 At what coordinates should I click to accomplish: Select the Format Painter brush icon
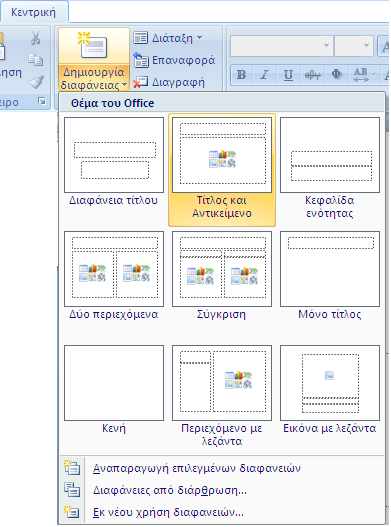[x=36, y=82]
